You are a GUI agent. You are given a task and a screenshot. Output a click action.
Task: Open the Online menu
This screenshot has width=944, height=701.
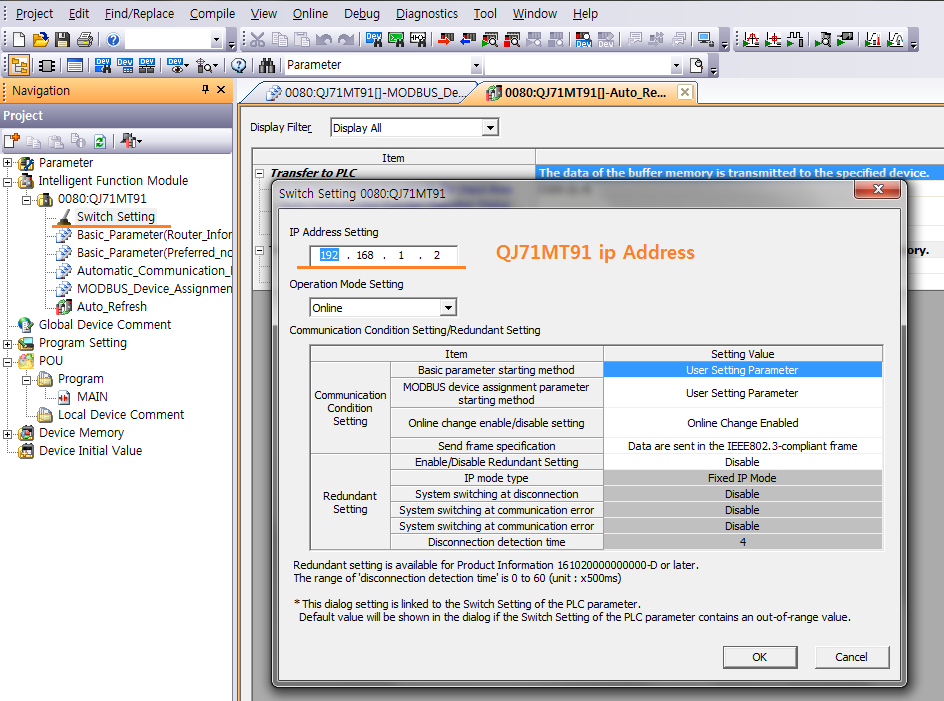click(310, 13)
